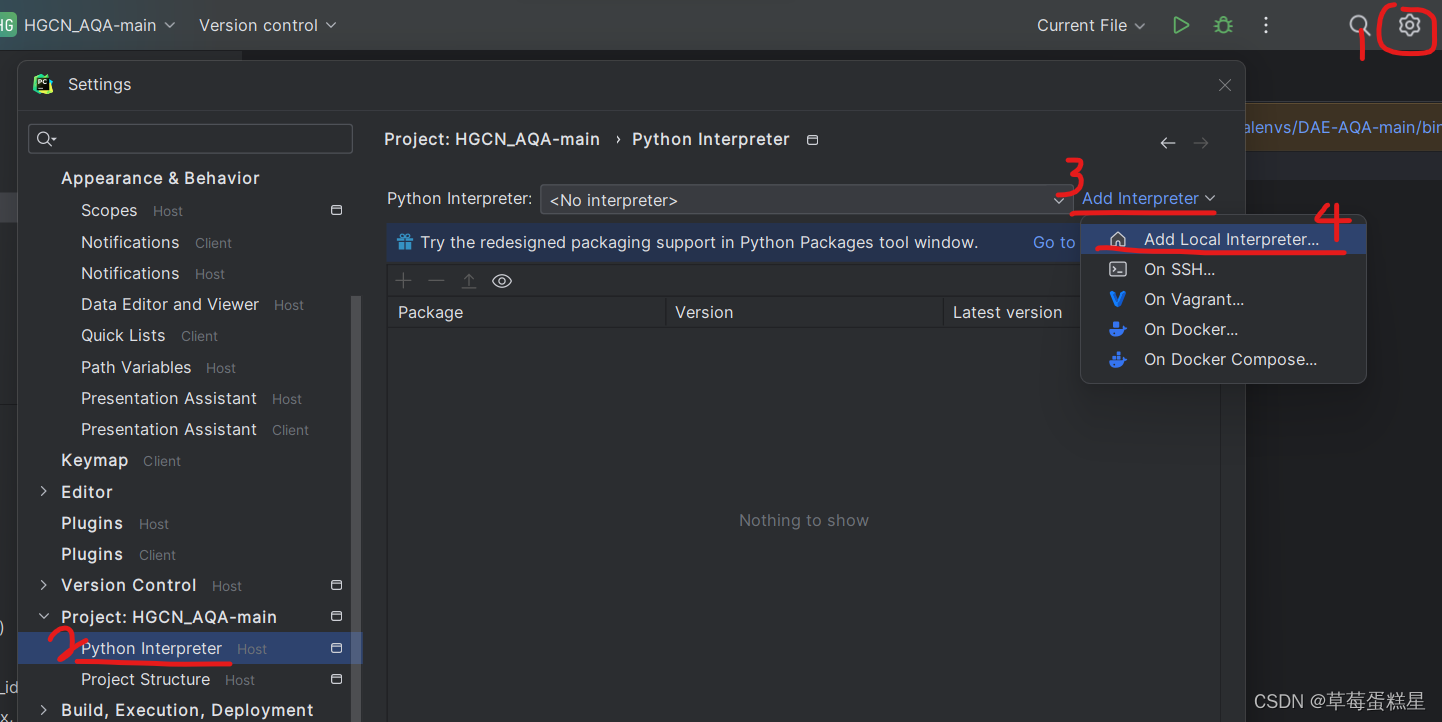Screen dimensions: 1442x722
Task: Click the uninstall package minus icon
Action: 436,281
